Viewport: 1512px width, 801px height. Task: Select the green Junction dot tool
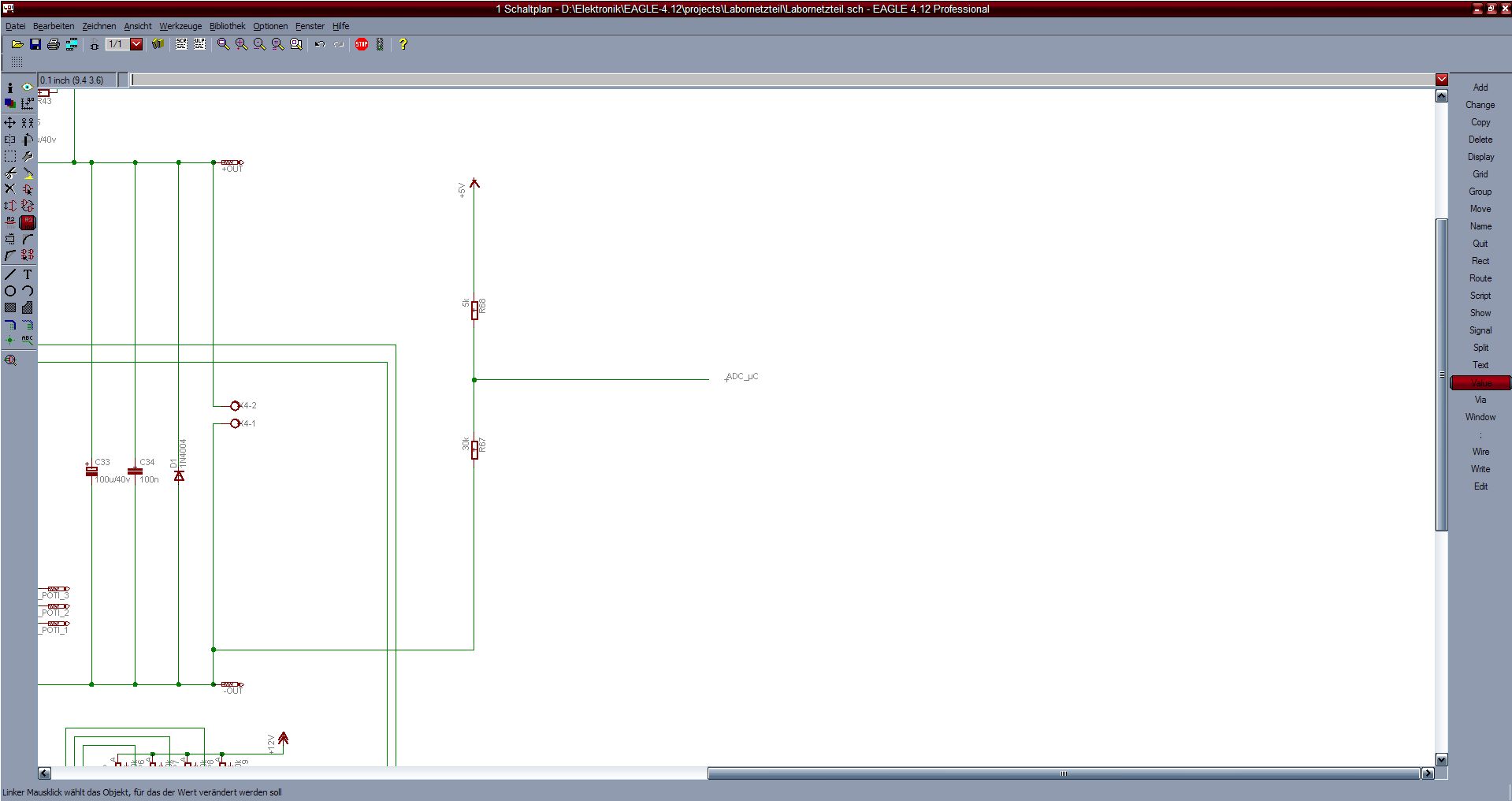click(10, 340)
